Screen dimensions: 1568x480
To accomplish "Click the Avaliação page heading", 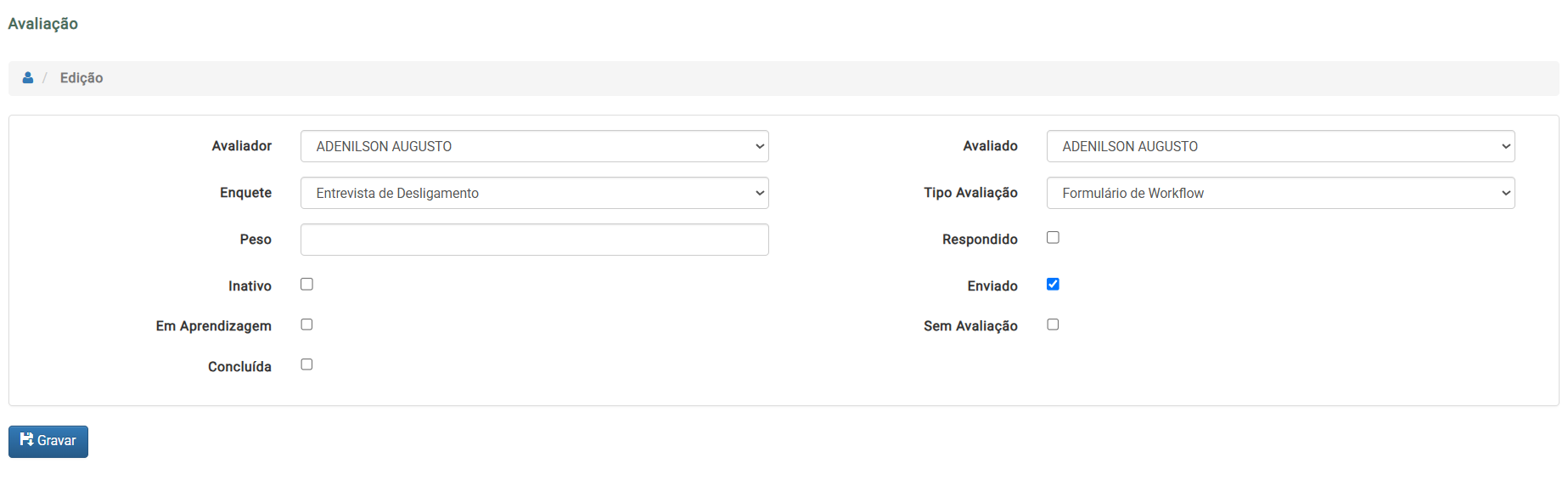I will coord(43,24).
